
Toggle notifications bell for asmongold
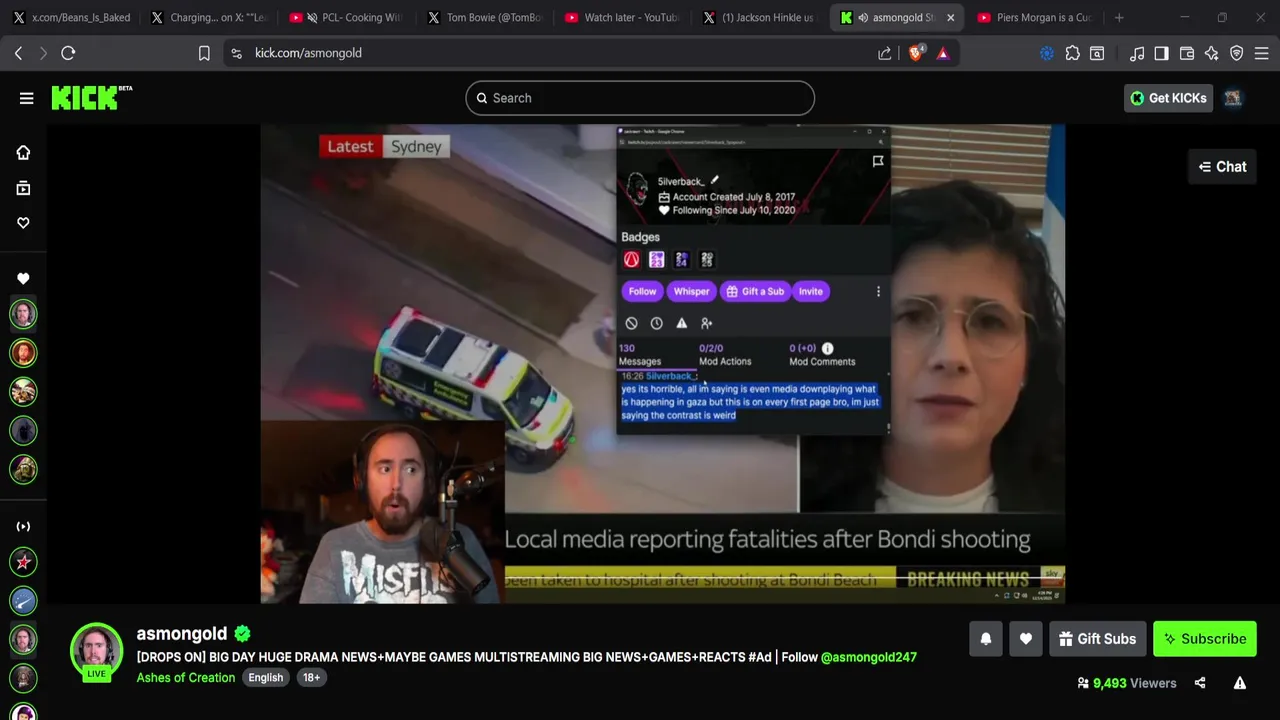tap(986, 639)
